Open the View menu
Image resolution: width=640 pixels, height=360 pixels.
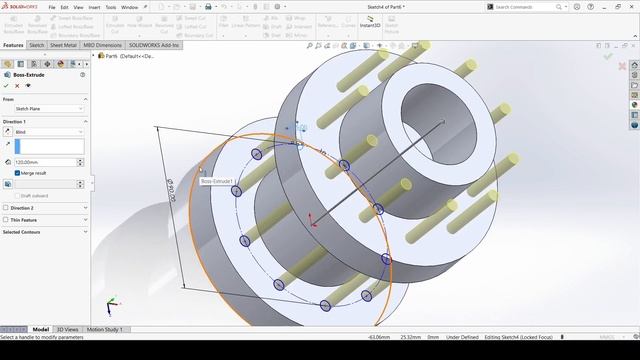pos(78,7)
